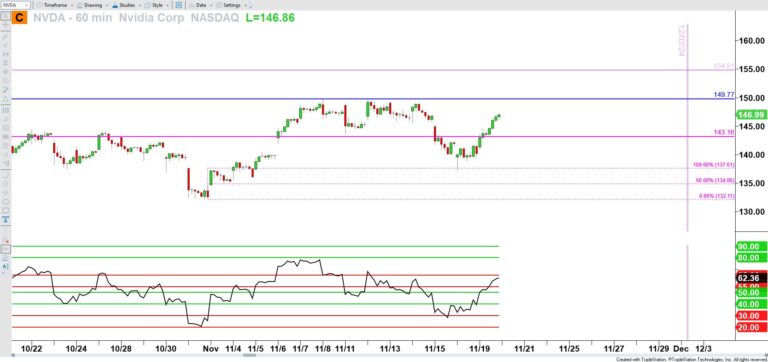The image size is (768, 362).
Task: Select the Rectangle drawing tool
Action: (x=5, y=210)
